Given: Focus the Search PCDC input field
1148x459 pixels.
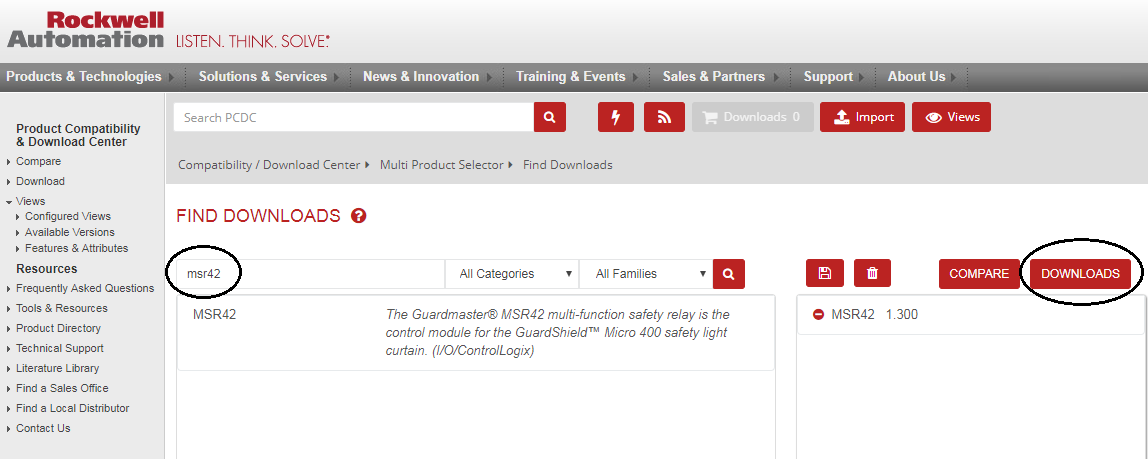Looking at the screenshot, I should pos(354,117).
